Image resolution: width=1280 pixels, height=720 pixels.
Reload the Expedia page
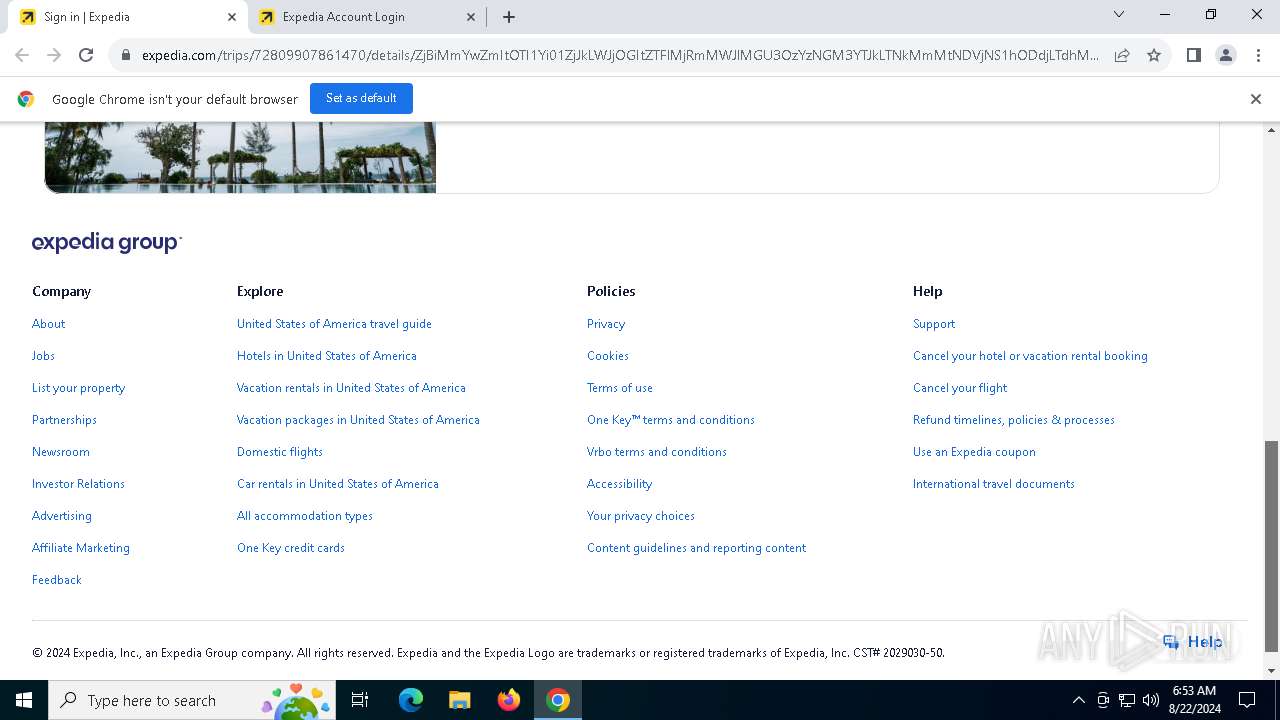pyautogui.click(x=86, y=55)
